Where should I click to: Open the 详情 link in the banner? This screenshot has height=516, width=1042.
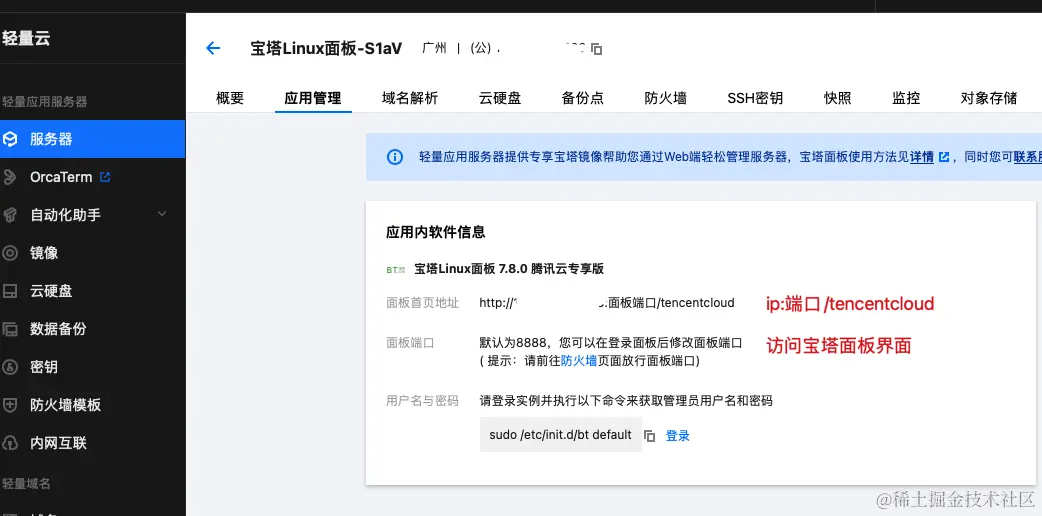pyautogui.click(x=922, y=157)
